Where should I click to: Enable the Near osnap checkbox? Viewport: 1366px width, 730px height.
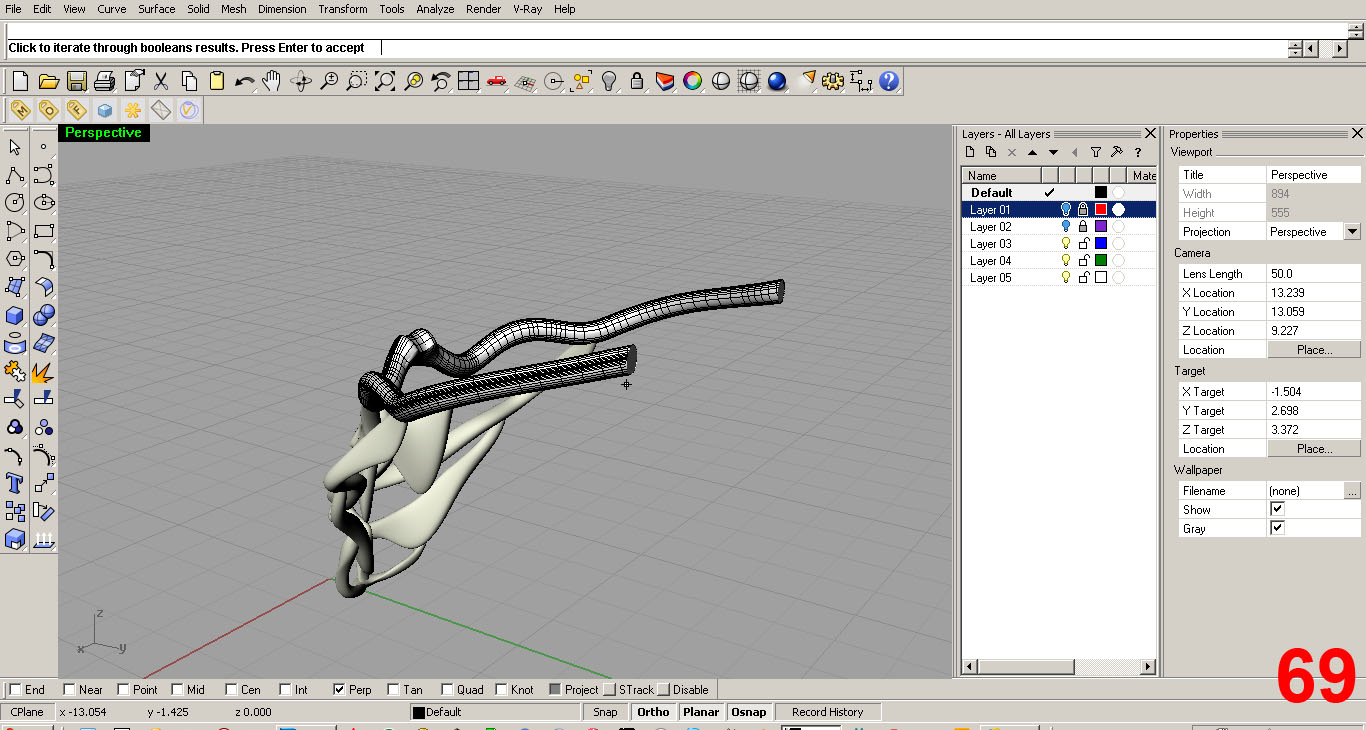point(69,689)
